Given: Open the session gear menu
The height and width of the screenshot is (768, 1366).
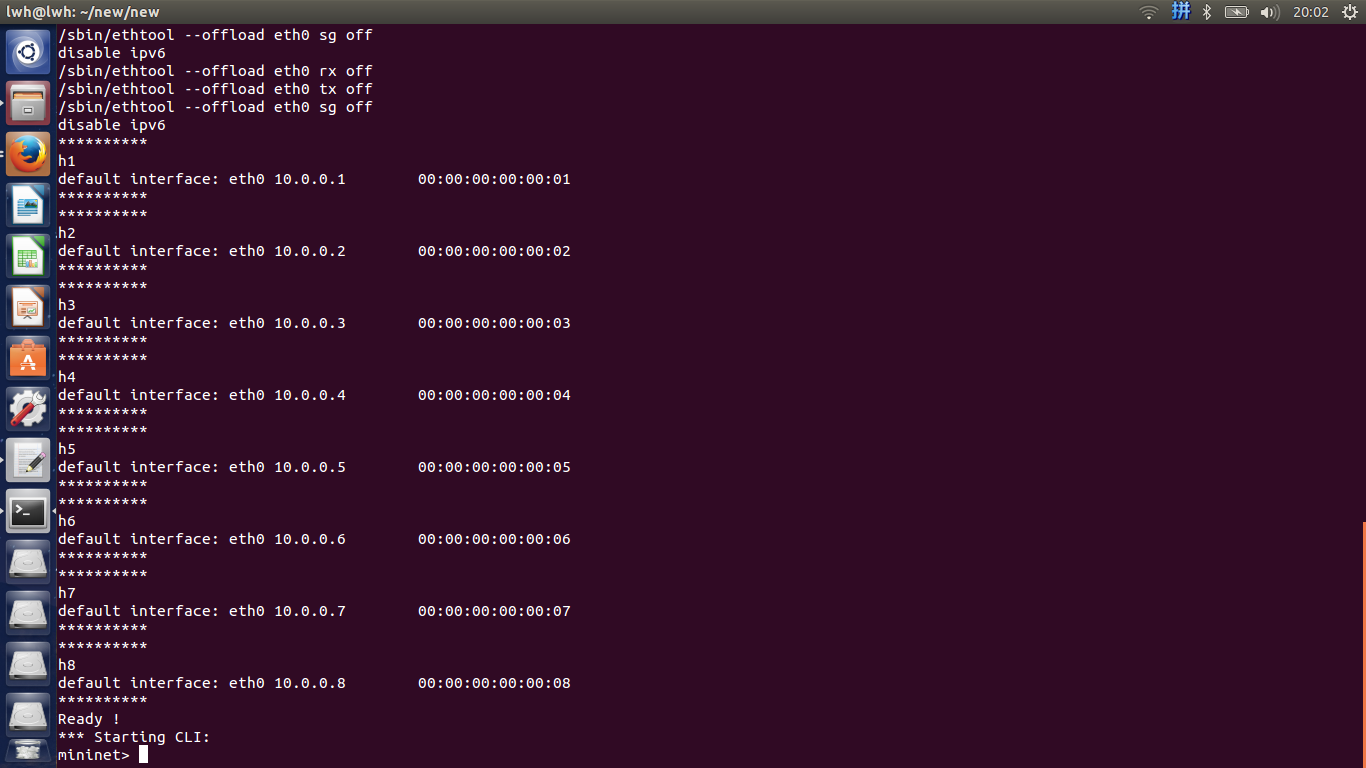Looking at the screenshot, I should (1349, 12).
